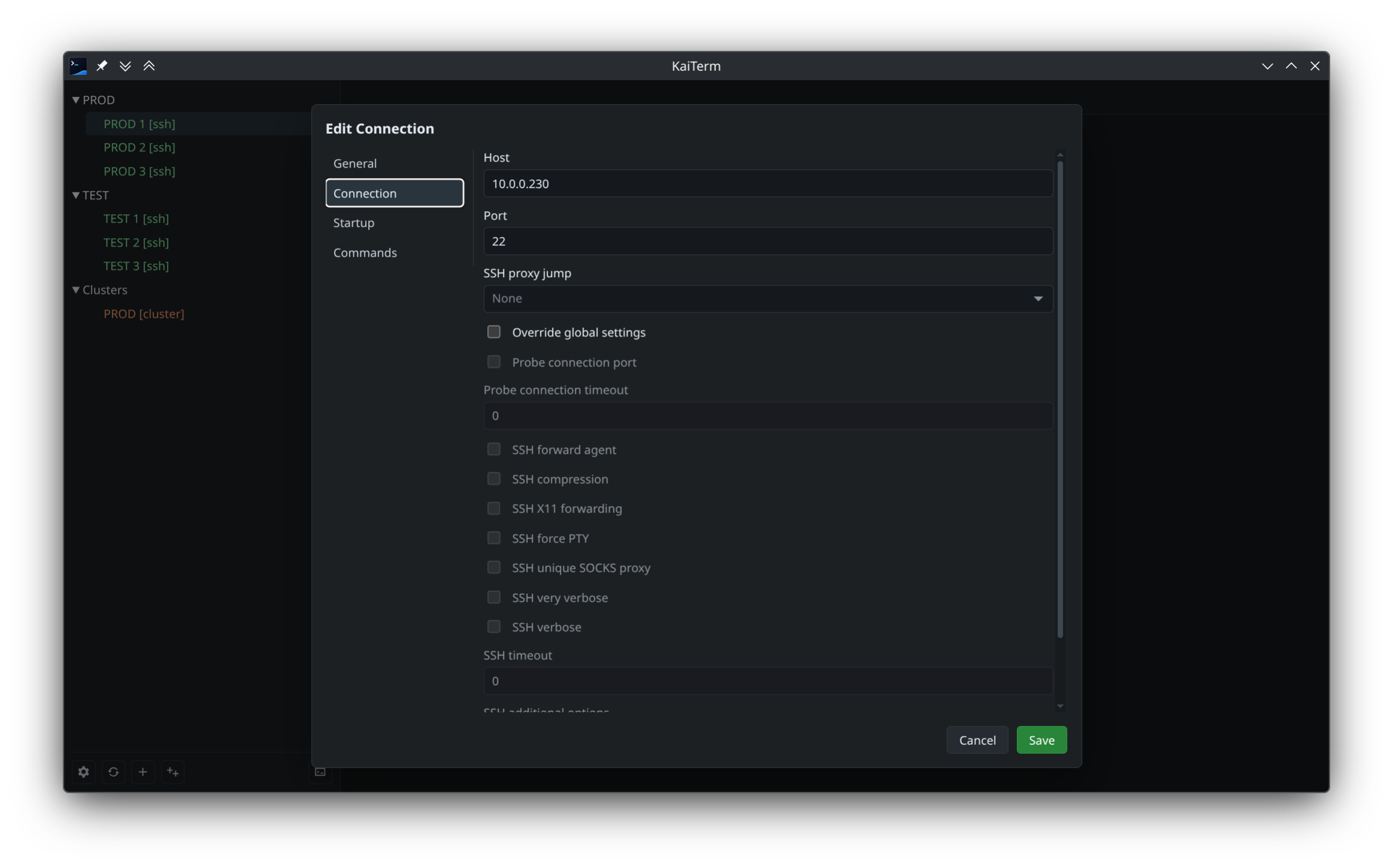Select TEST 3 [ssh] connection
Image resolution: width=1393 pixels, height=868 pixels.
point(136,266)
